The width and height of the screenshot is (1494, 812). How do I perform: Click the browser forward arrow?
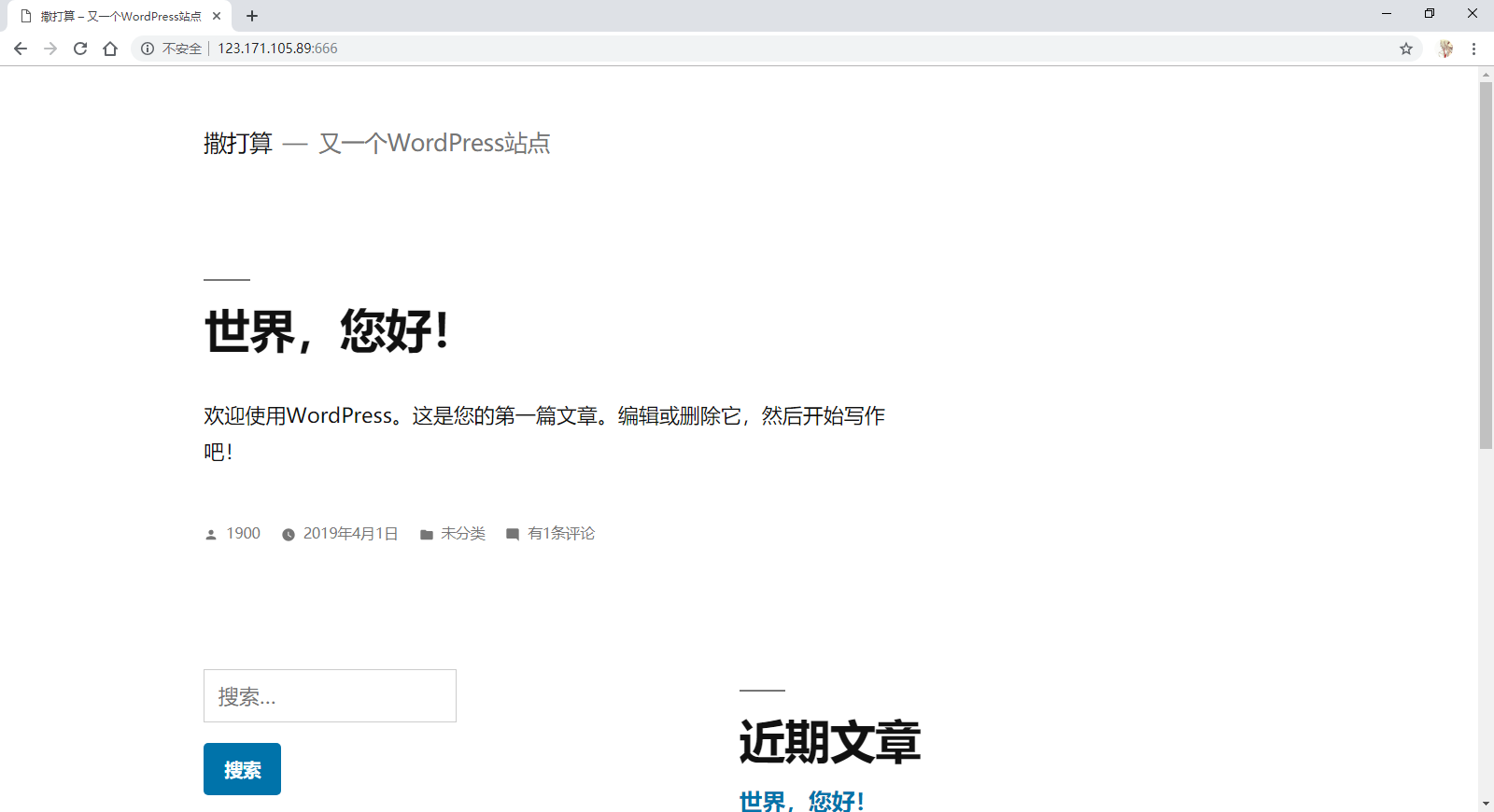click(50, 49)
